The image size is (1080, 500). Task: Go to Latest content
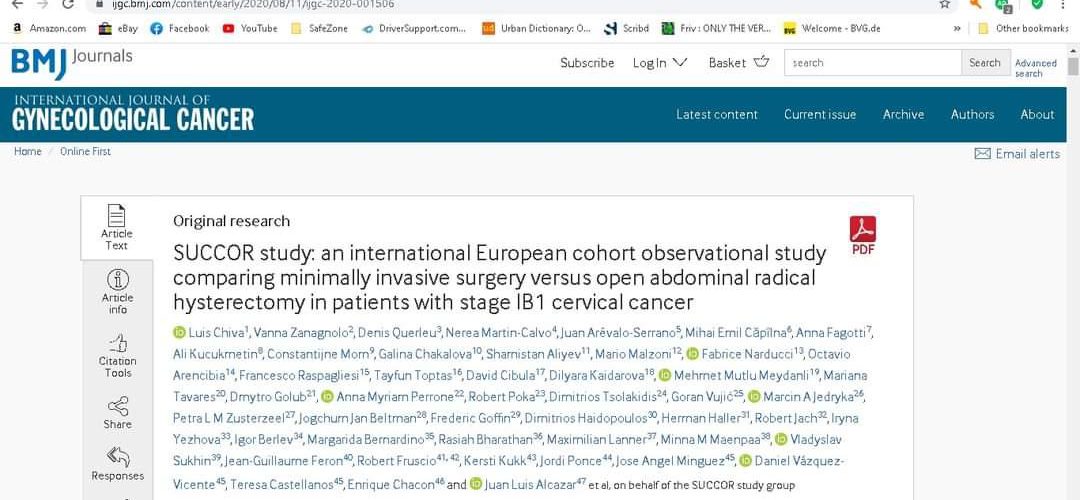(x=717, y=114)
